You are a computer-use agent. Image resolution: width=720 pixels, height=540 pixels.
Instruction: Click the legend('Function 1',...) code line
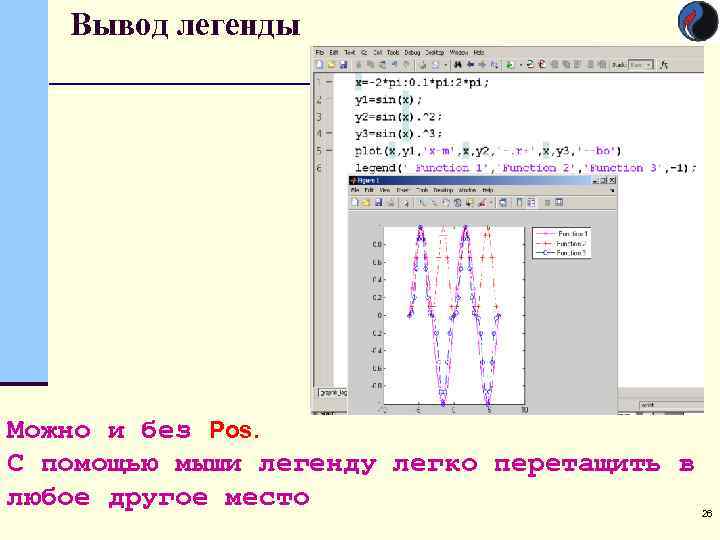pos(526,168)
